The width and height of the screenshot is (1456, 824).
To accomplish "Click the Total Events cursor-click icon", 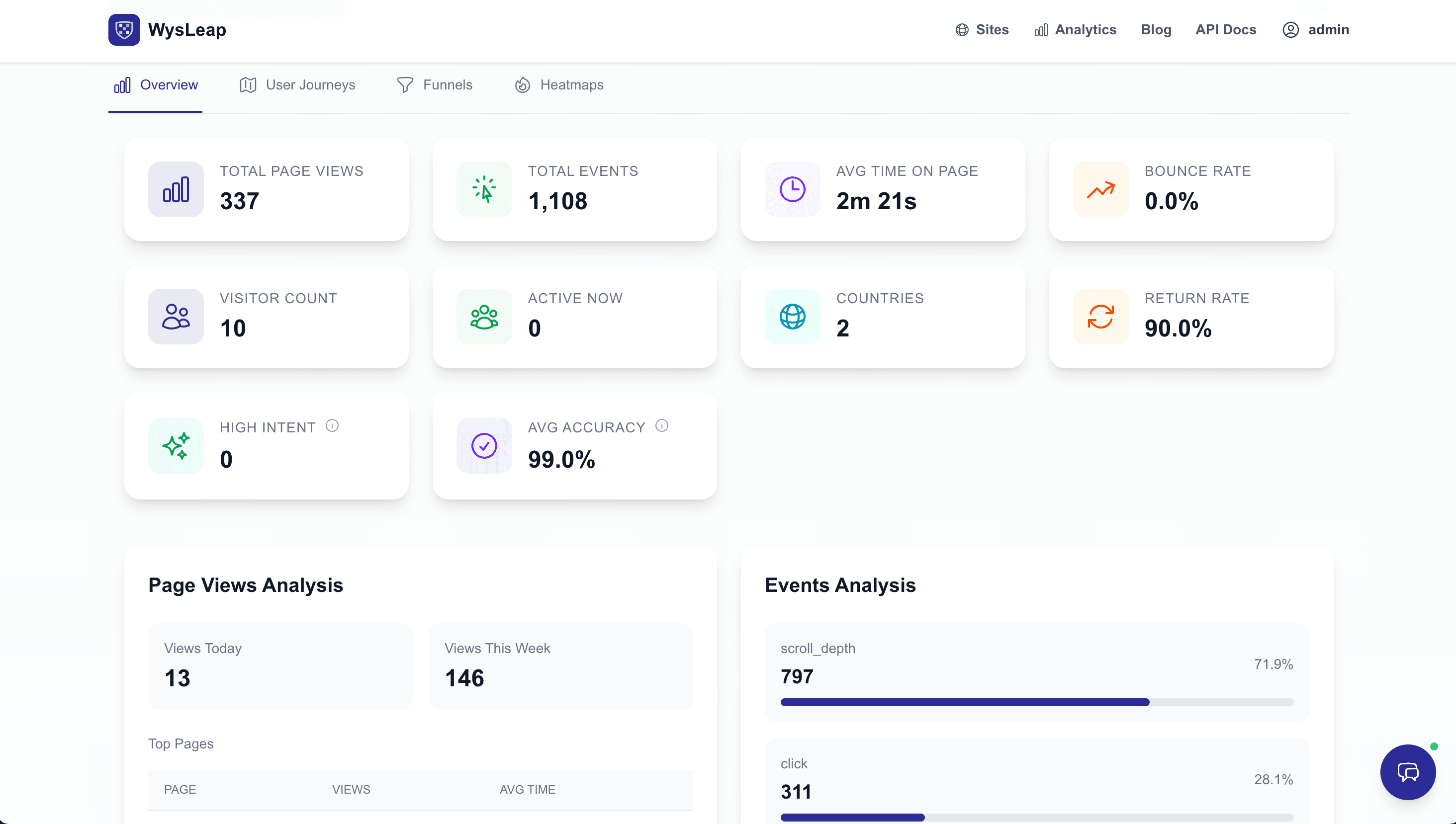I will 484,189.
